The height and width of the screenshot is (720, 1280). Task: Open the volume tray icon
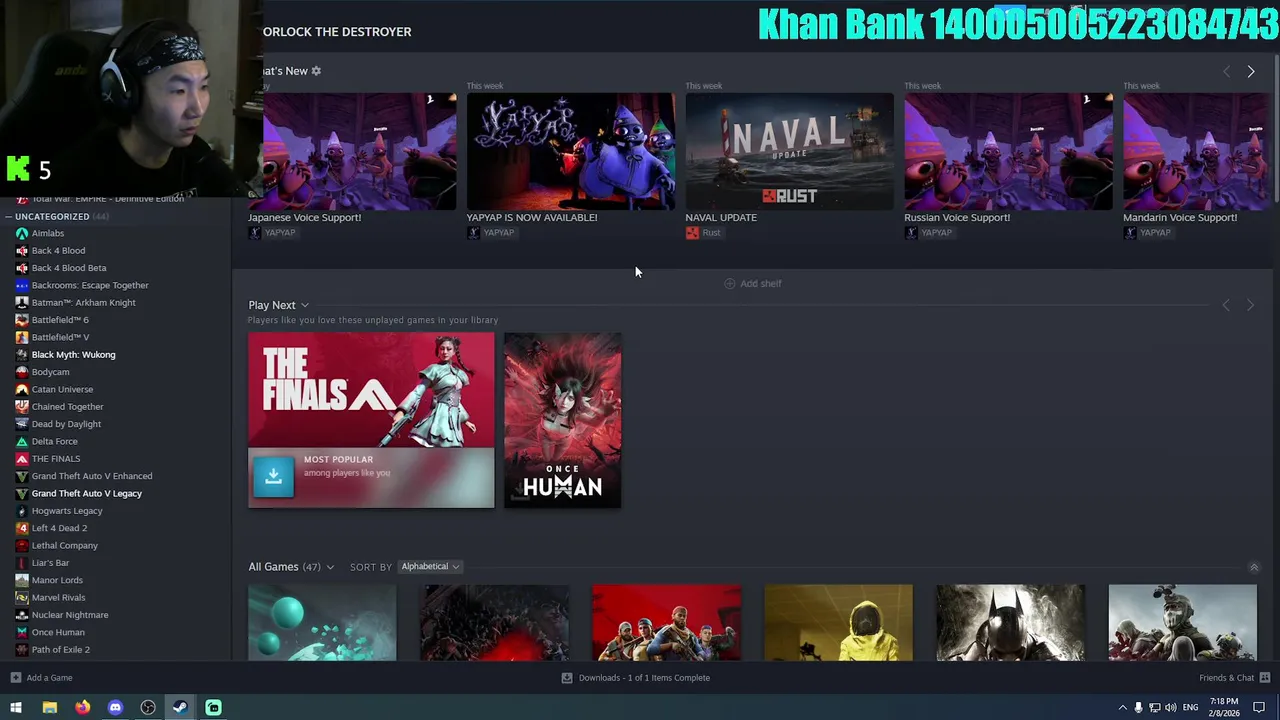[x=1170, y=708]
